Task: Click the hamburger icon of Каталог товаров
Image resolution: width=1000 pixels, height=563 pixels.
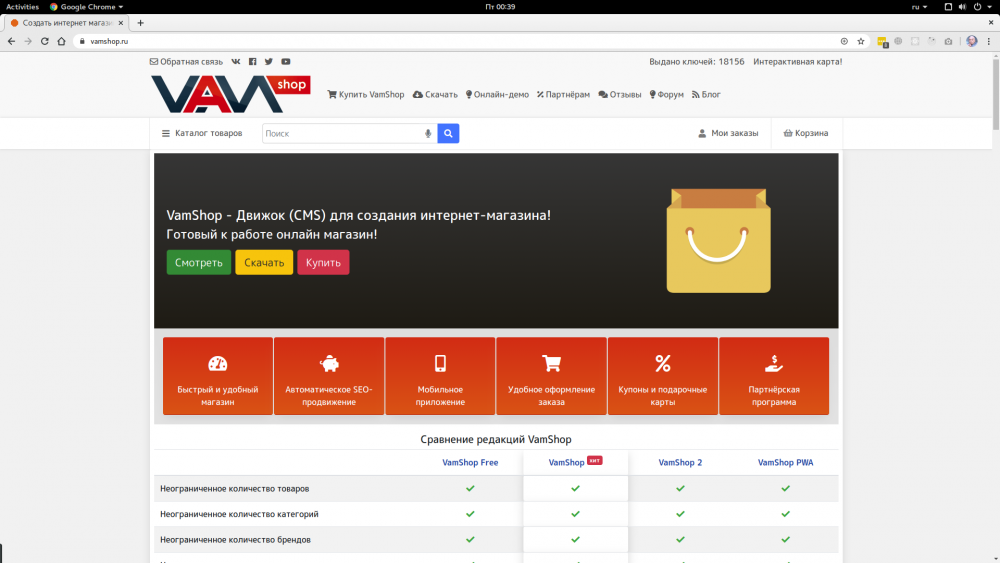Action: pyautogui.click(x=166, y=133)
